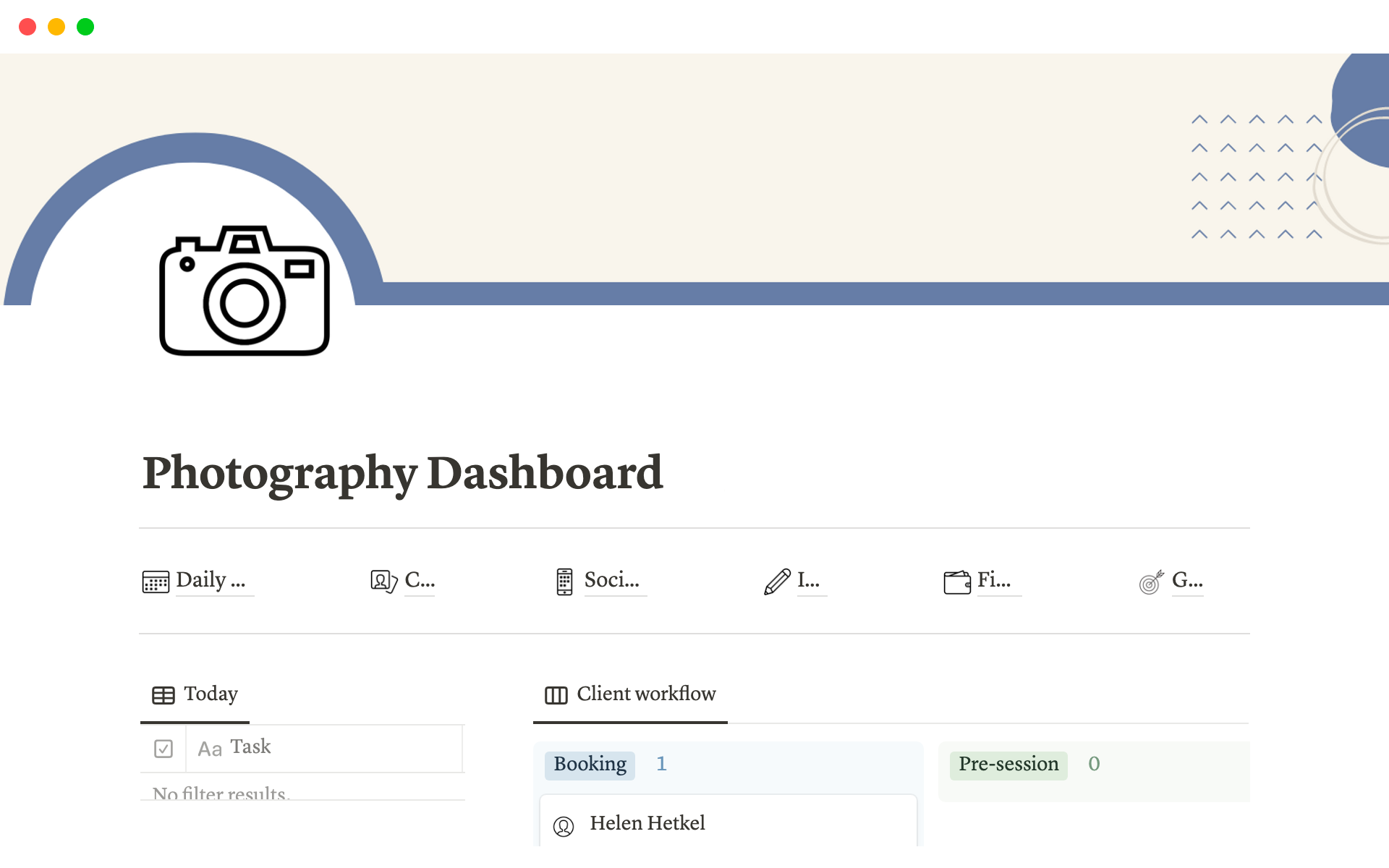Click the Photography Dashboard title

(402, 473)
